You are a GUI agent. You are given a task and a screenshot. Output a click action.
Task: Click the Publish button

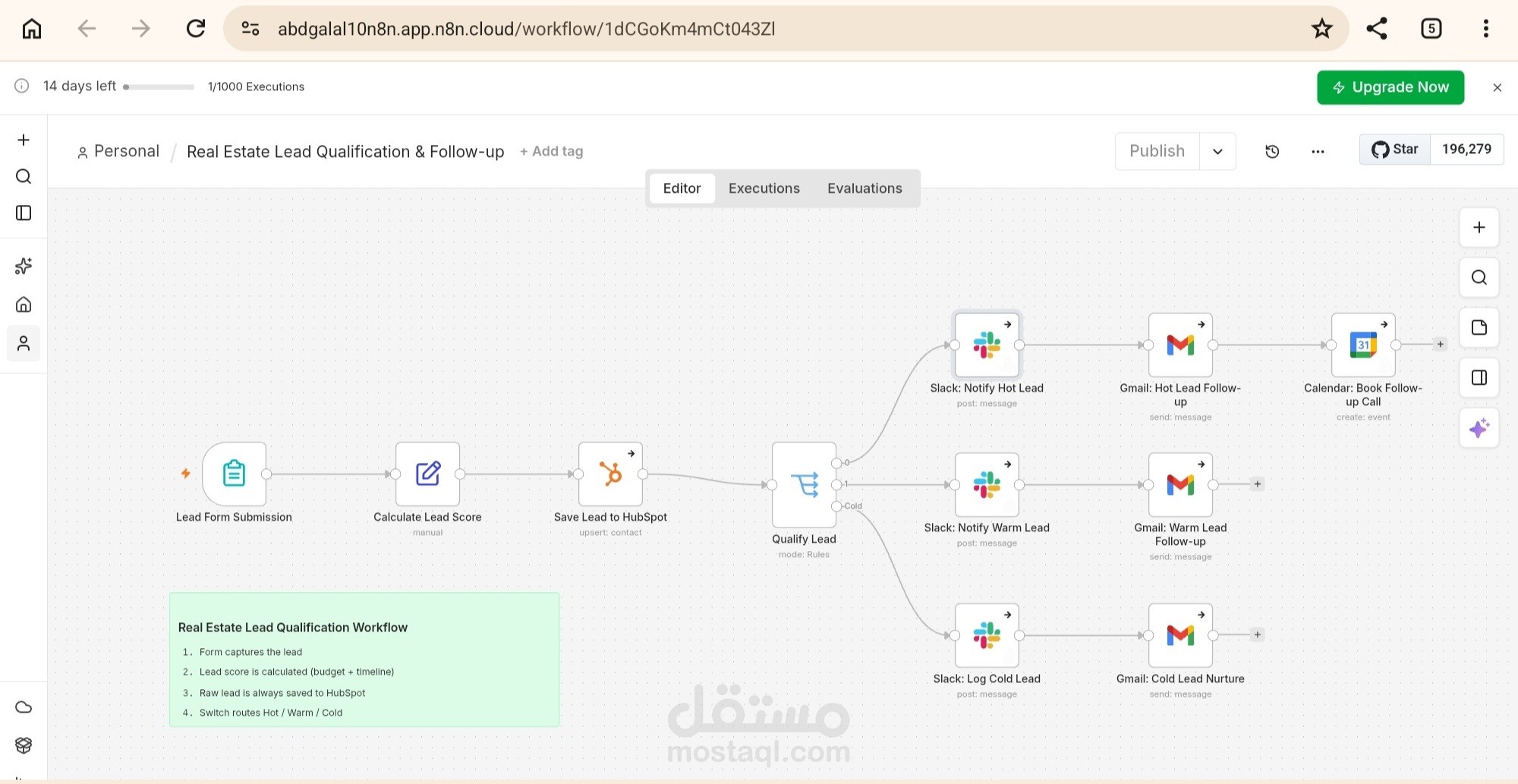[x=1157, y=151]
